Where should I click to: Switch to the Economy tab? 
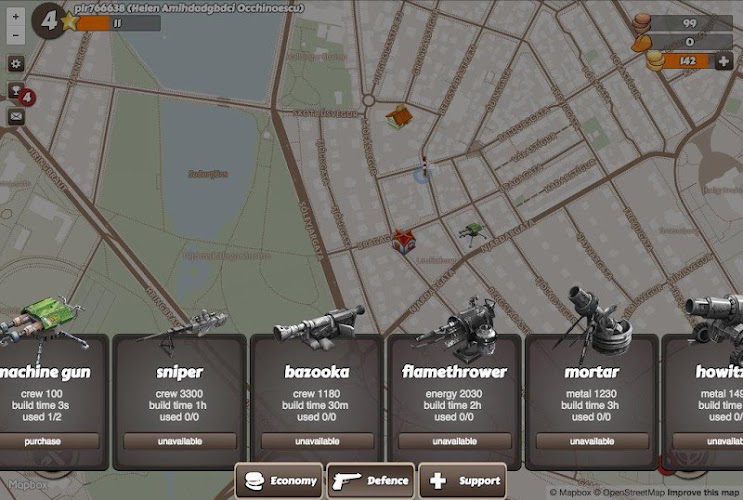pos(279,481)
